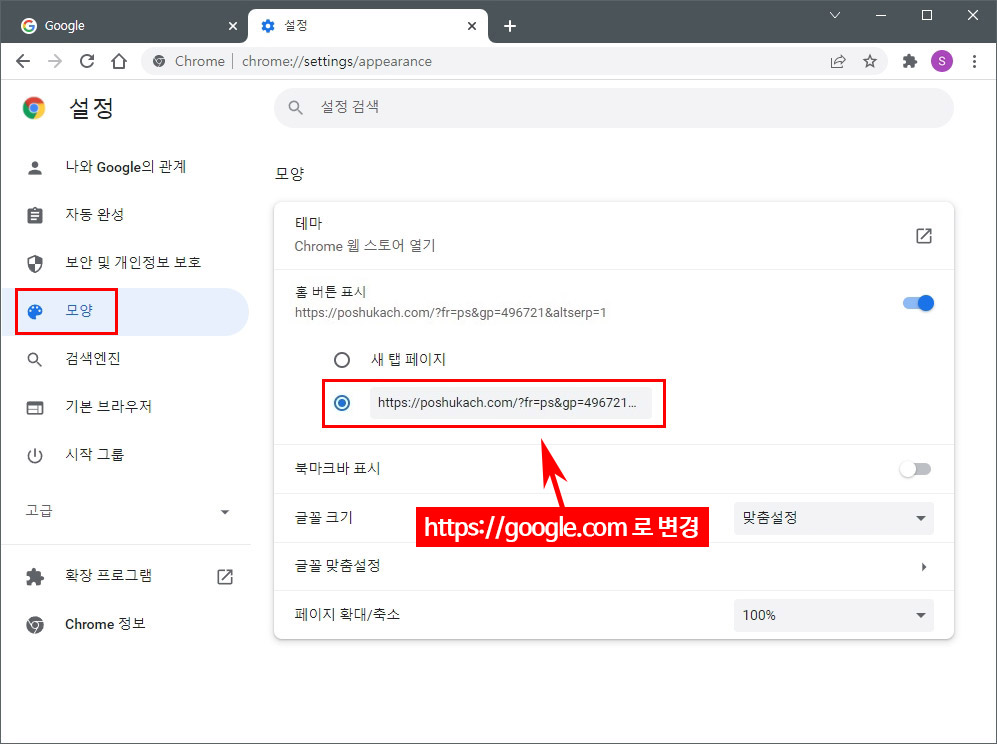
Task: Click Chrome 웹 스토어 열기 text
Action: pyautogui.click(x=365, y=246)
